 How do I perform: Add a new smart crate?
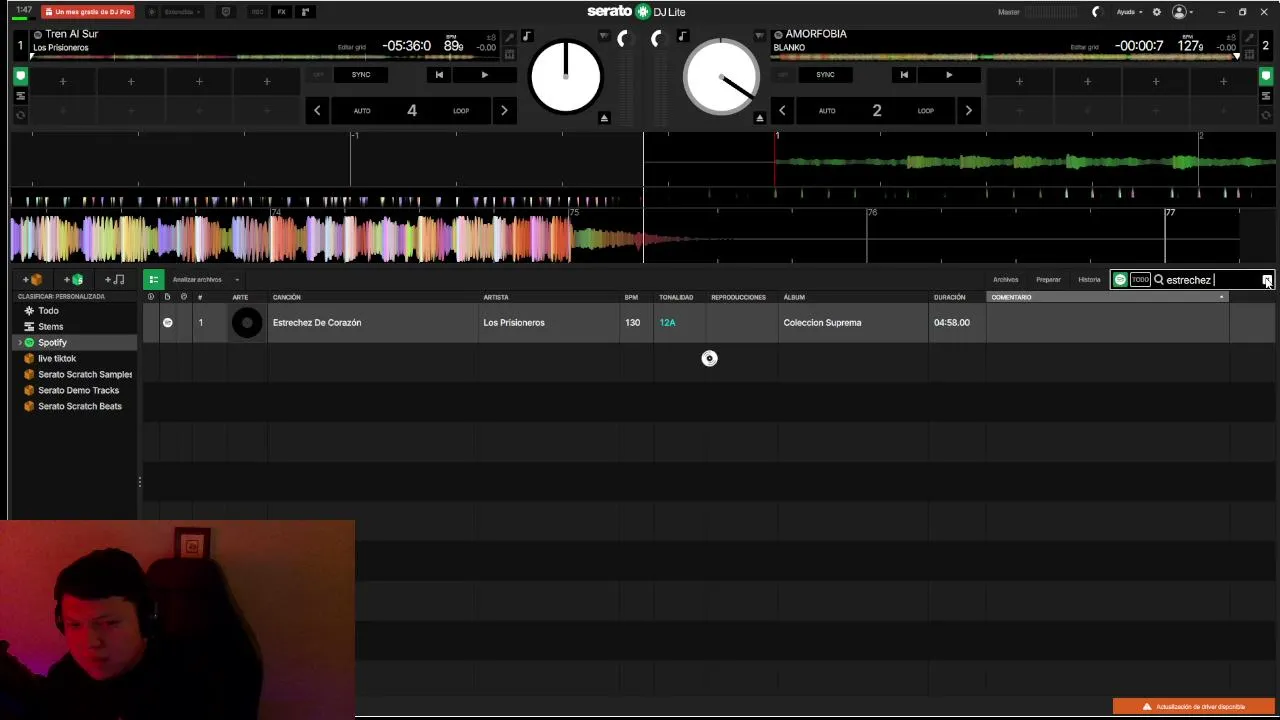coord(74,280)
